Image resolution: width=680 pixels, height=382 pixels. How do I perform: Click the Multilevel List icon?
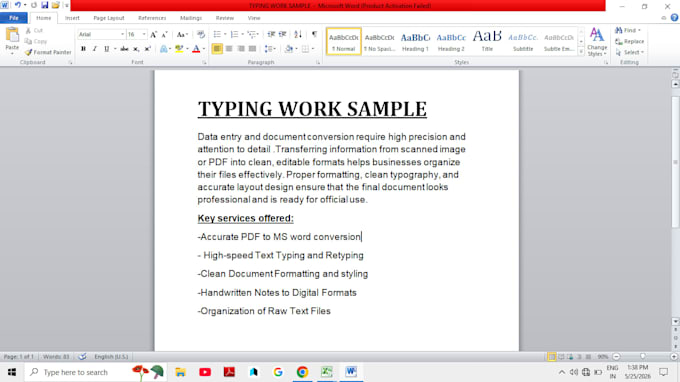(x=252, y=35)
